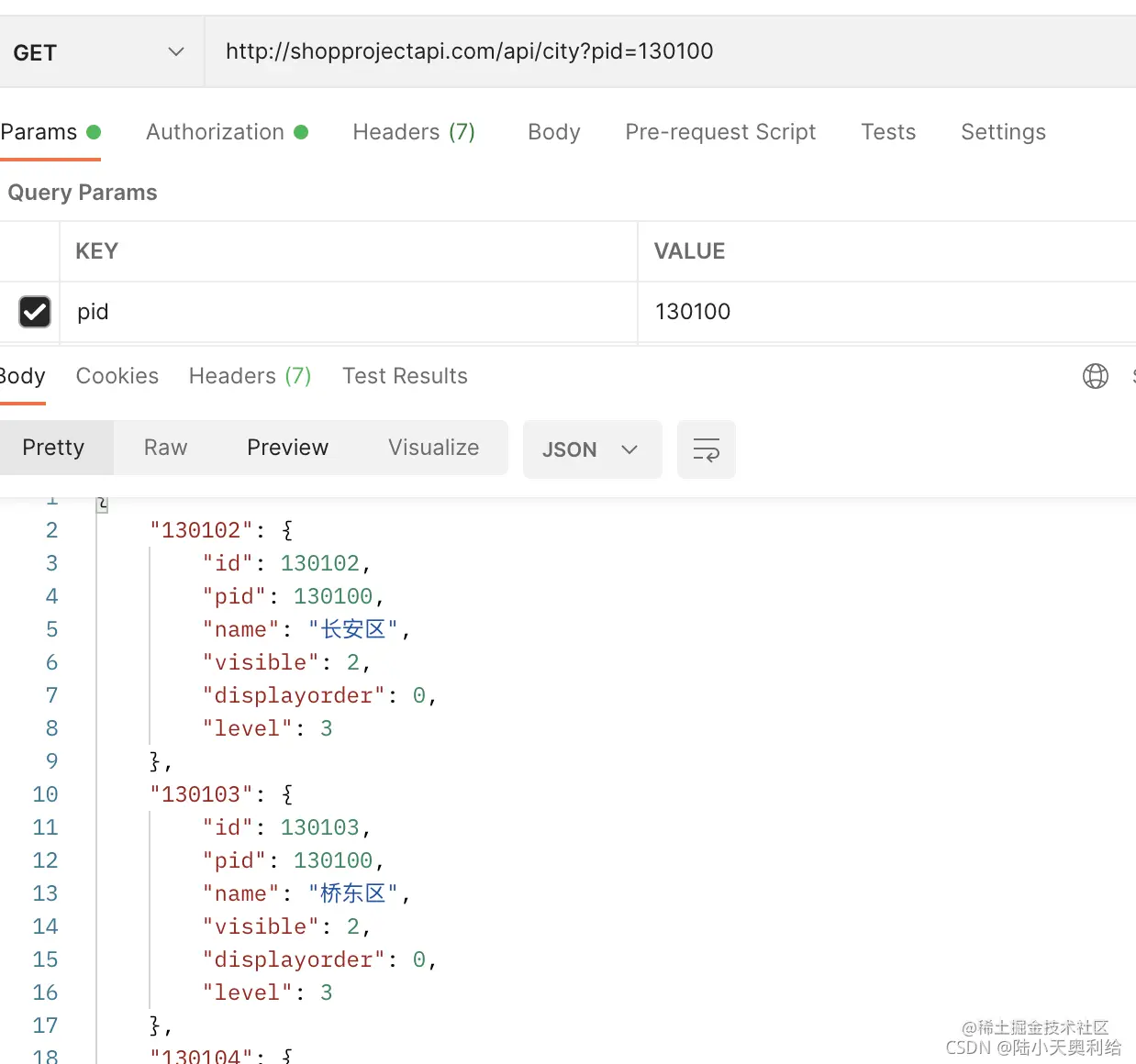Click the pid key cell
This screenshot has height=1064, width=1136.
[x=349, y=312]
